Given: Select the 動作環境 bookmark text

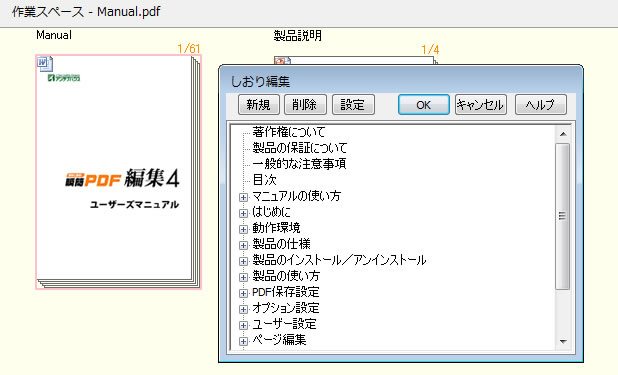Looking at the screenshot, I should coord(276,228).
